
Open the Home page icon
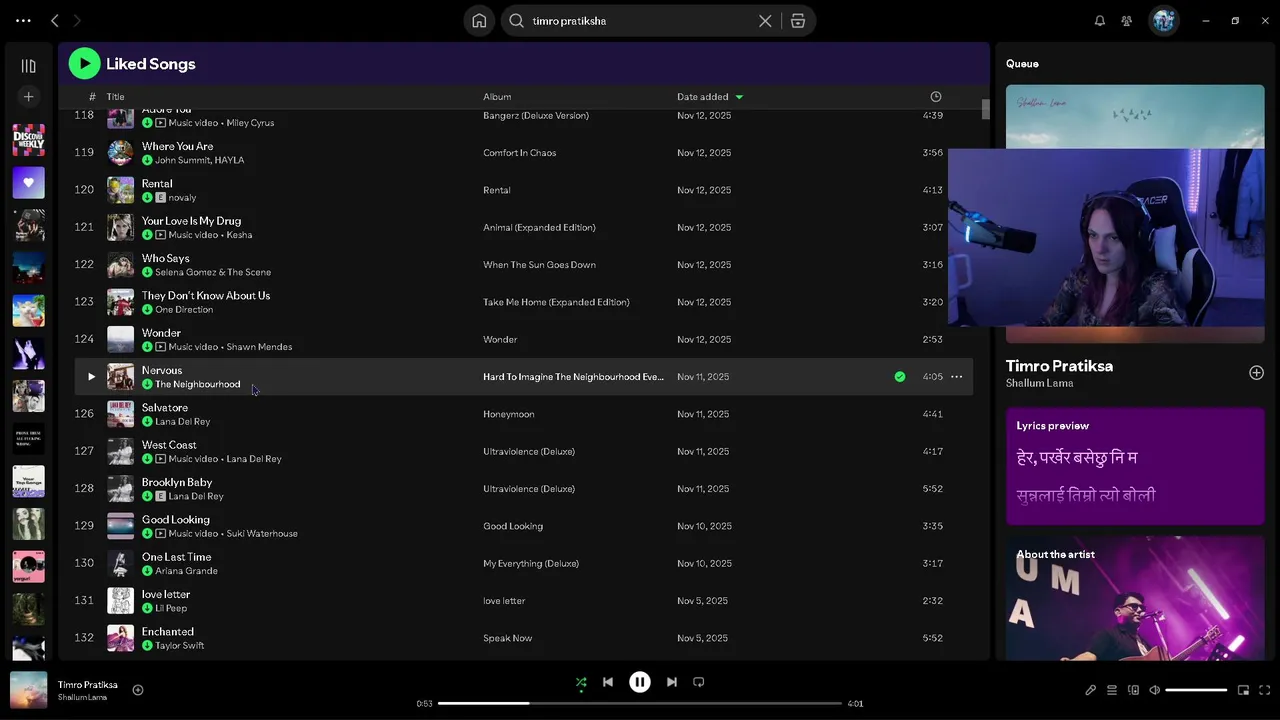click(x=479, y=21)
